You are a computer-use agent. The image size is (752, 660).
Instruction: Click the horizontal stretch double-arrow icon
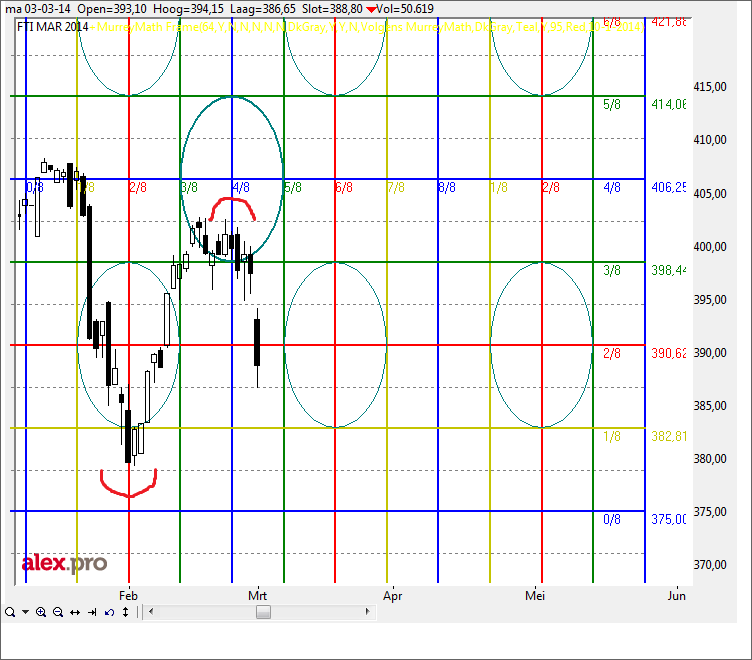tap(75, 612)
